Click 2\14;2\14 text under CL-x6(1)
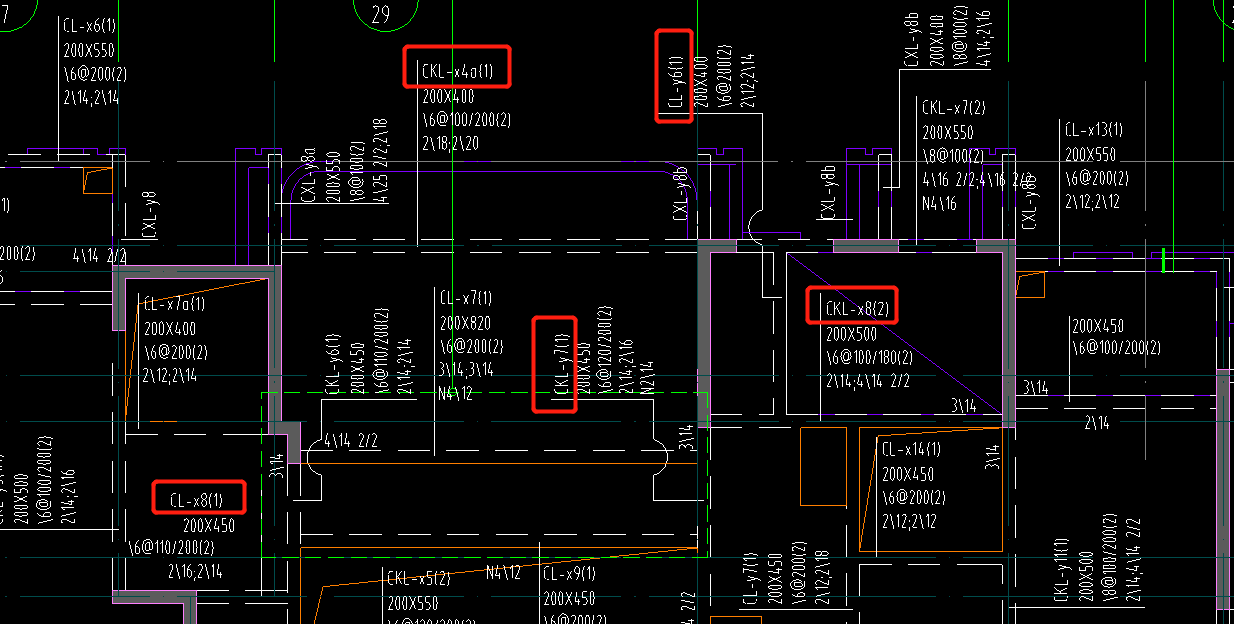 [91, 98]
